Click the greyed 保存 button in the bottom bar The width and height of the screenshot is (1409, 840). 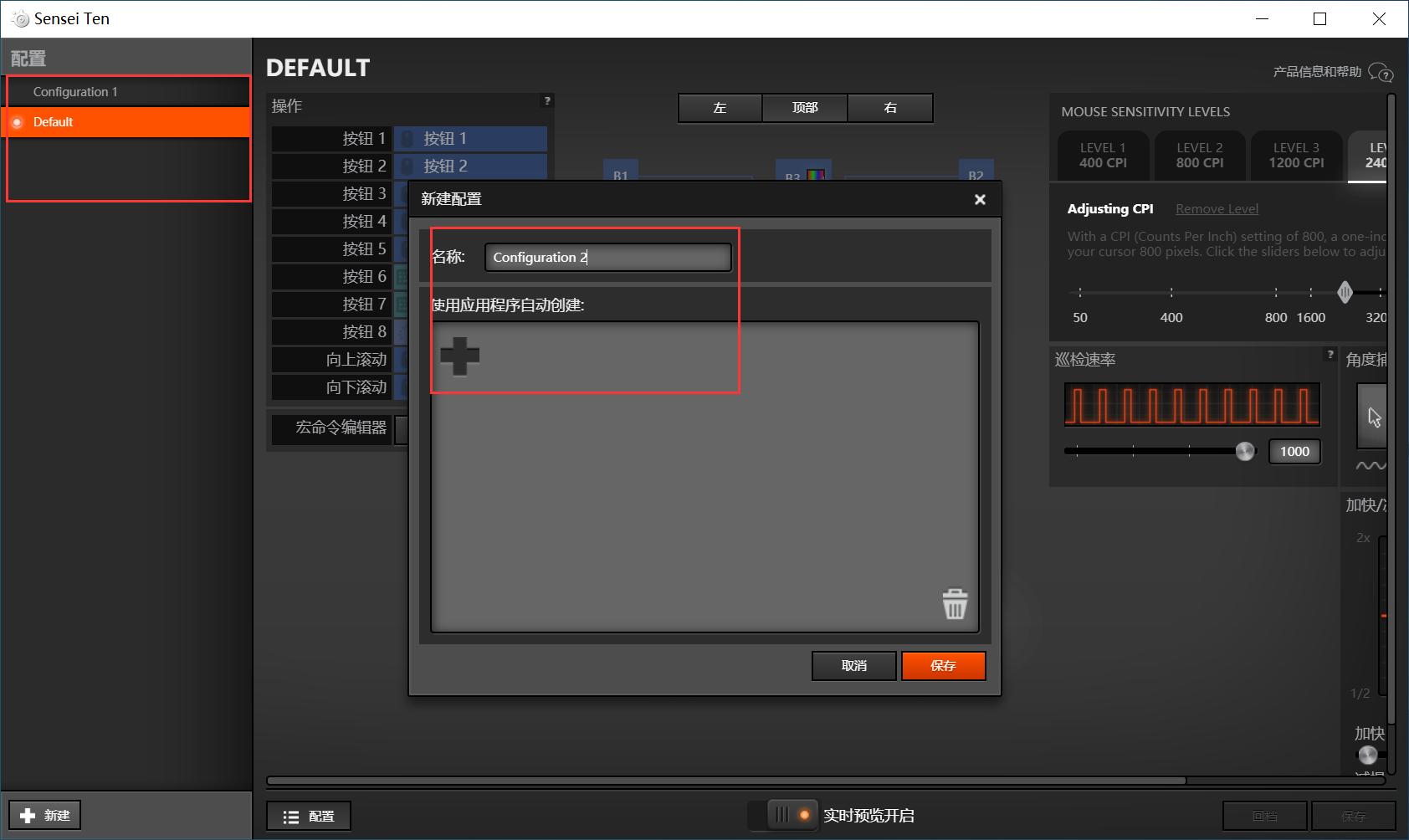click(x=1353, y=816)
